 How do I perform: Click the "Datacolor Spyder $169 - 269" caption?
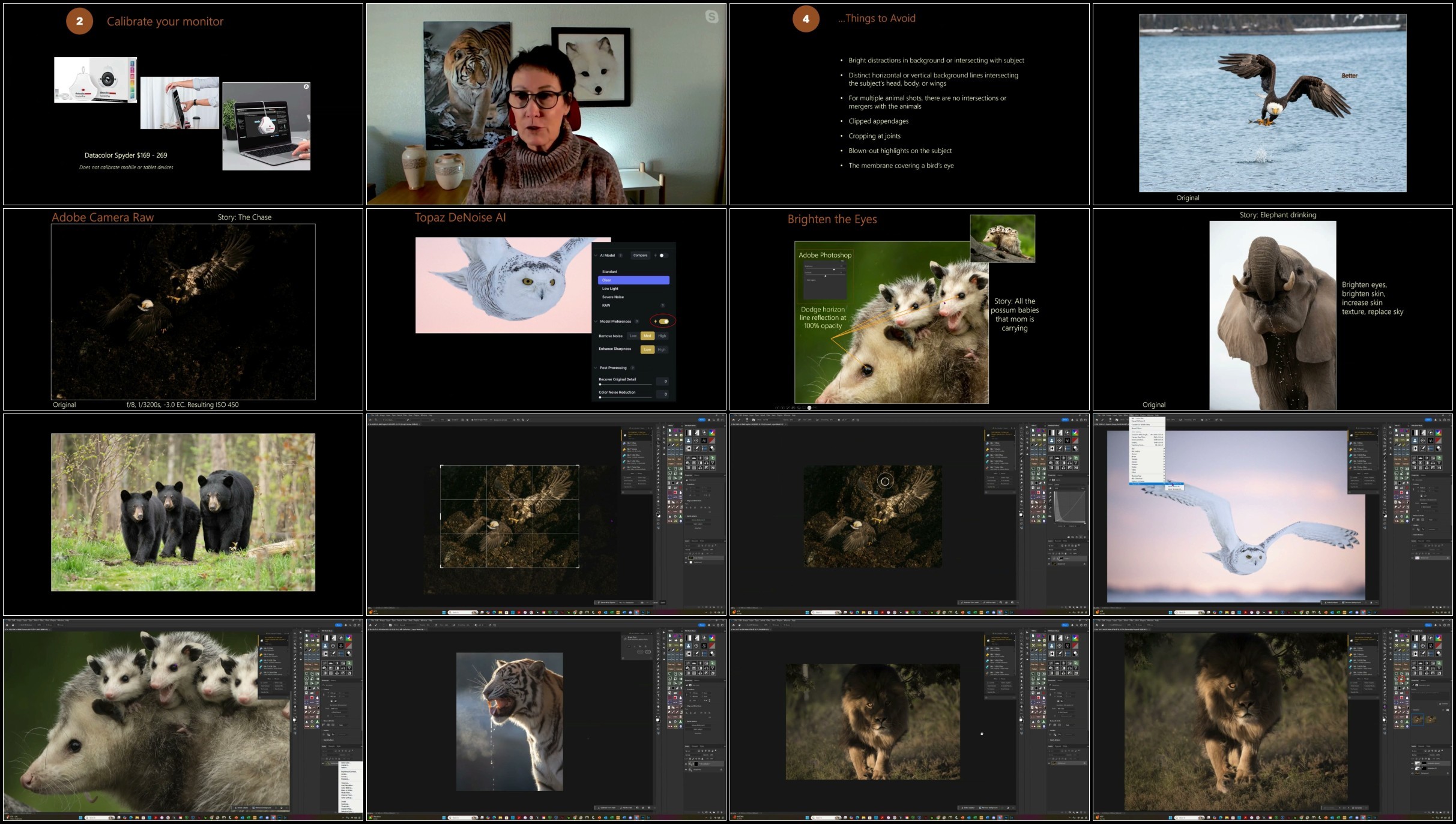(x=125, y=155)
